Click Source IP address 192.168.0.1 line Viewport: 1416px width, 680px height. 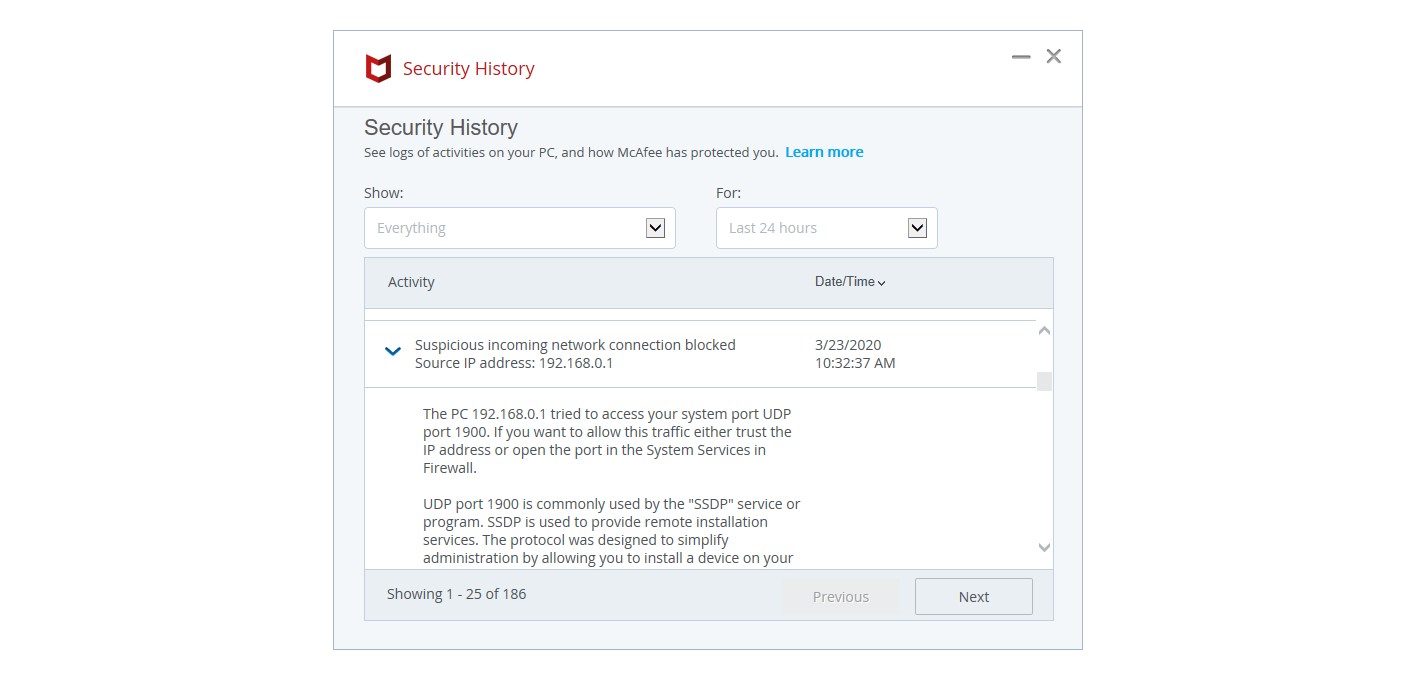click(x=514, y=363)
